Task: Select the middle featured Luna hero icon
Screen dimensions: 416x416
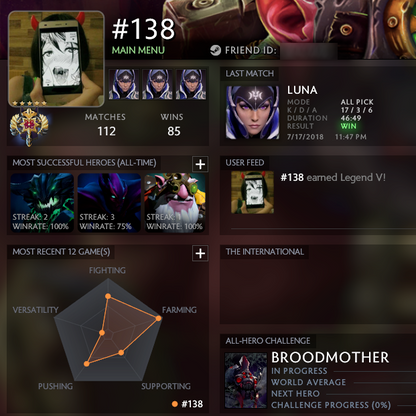Action: pyautogui.click(x=157, y=84)
